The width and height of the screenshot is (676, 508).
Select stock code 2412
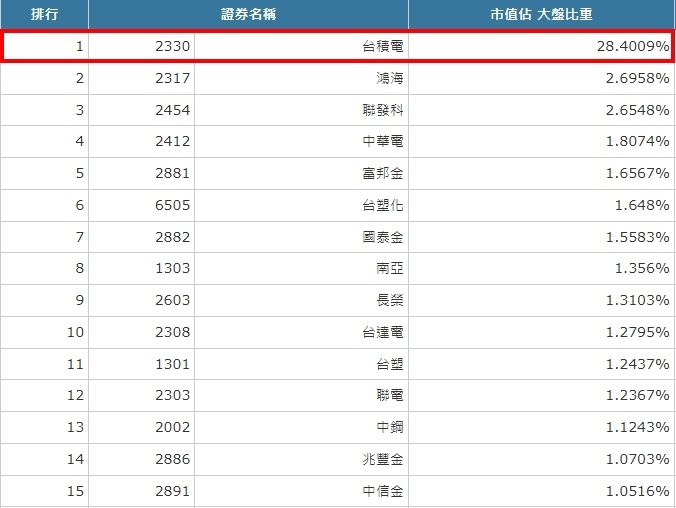click(172, 141)
